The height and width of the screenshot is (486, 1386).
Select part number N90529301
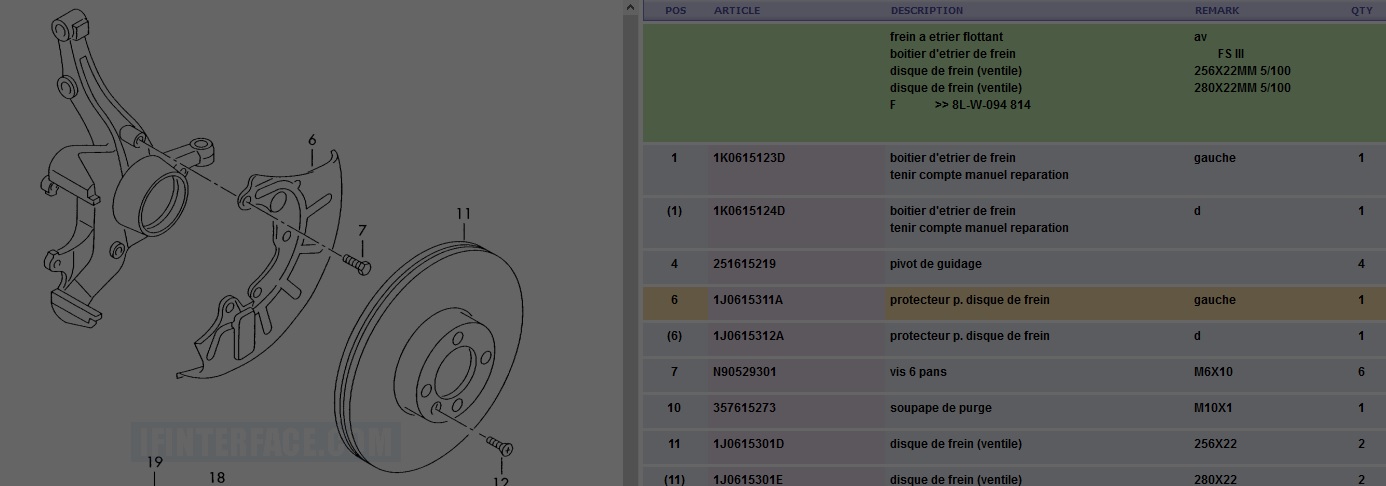(x=745, y=372)
